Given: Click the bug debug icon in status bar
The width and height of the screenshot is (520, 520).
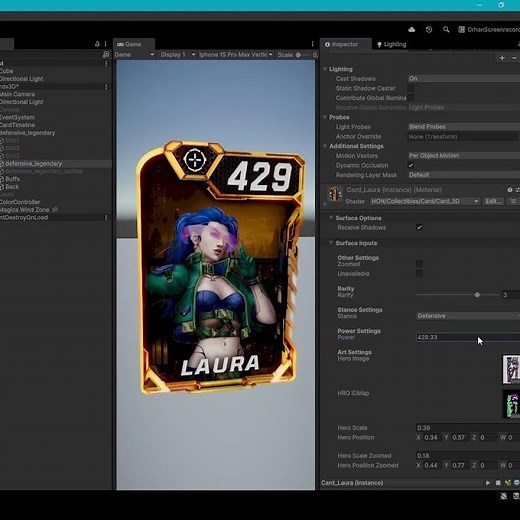Looking at the screenshot, I should click(503, 496).
